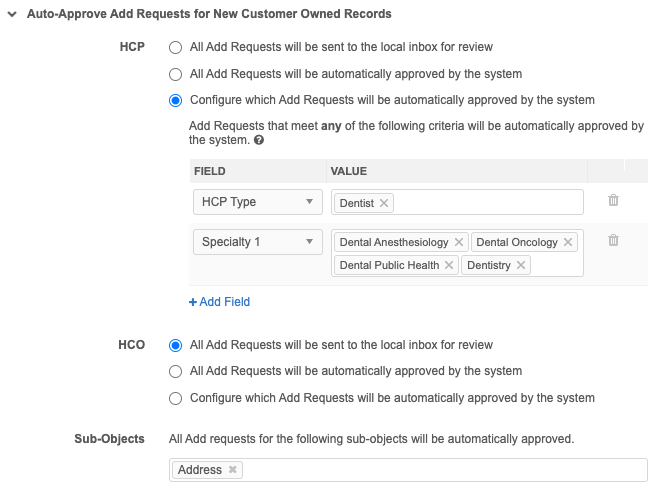Remove Address sub-object tag
The height and width of the screenshot is (493, 661).
pos(233,470)
